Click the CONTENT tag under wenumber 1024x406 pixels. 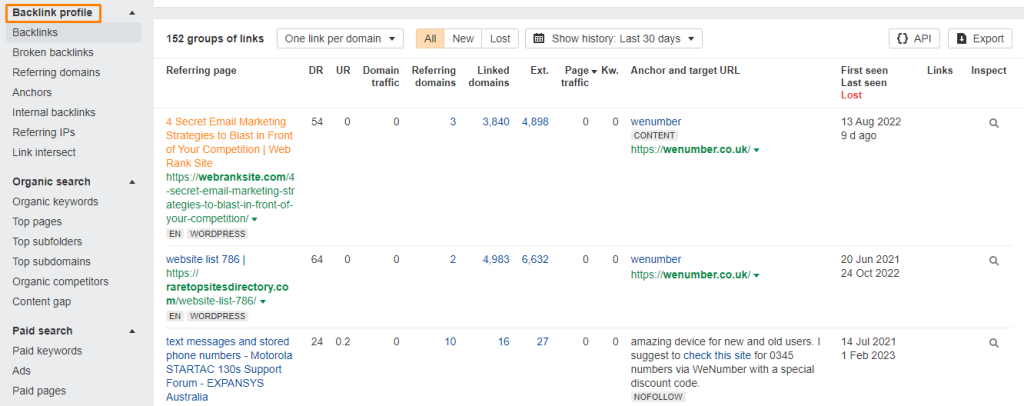pos(654,136)
